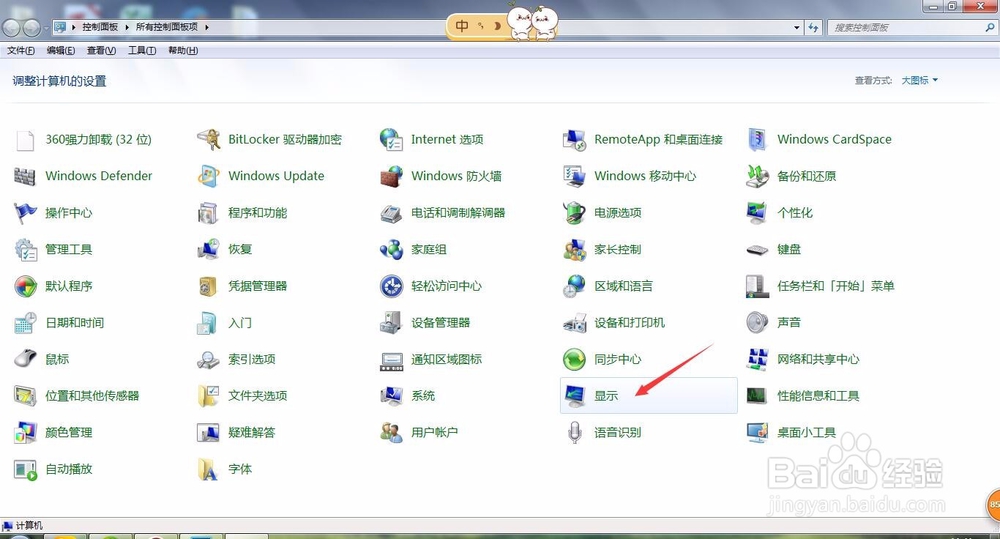The height and width of the screenshot is (539, 1000).
Task: Click the 疑难解答 link text
Action: coord(252,432)
